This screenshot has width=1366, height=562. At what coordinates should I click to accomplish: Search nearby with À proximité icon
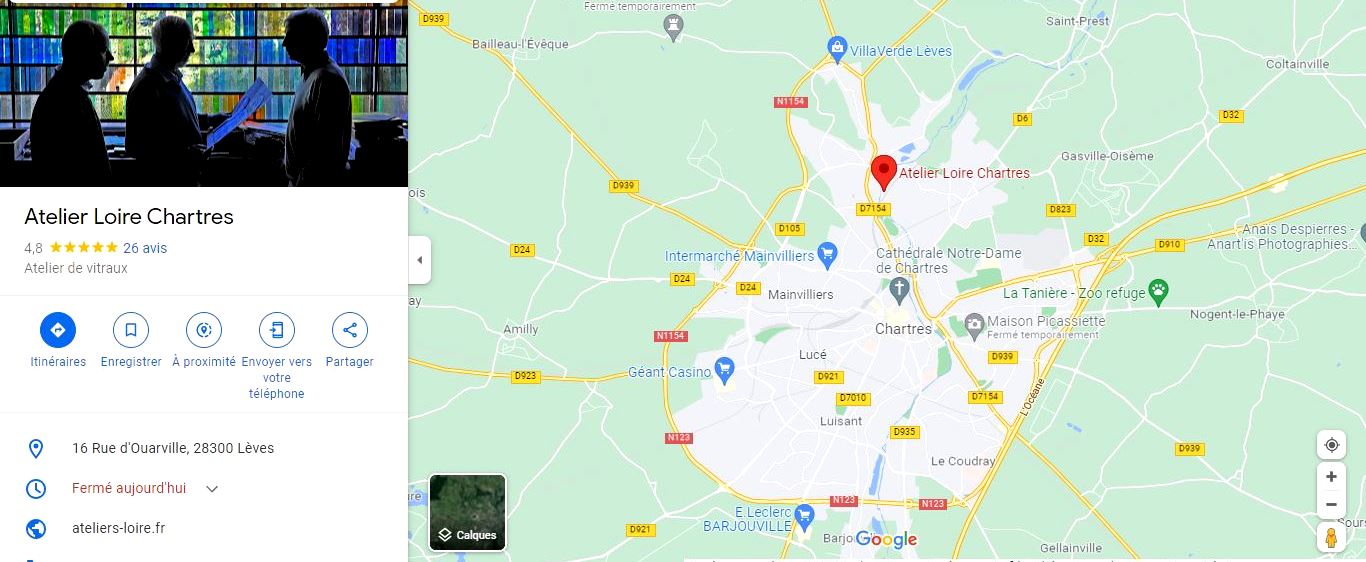pos(204,330)
